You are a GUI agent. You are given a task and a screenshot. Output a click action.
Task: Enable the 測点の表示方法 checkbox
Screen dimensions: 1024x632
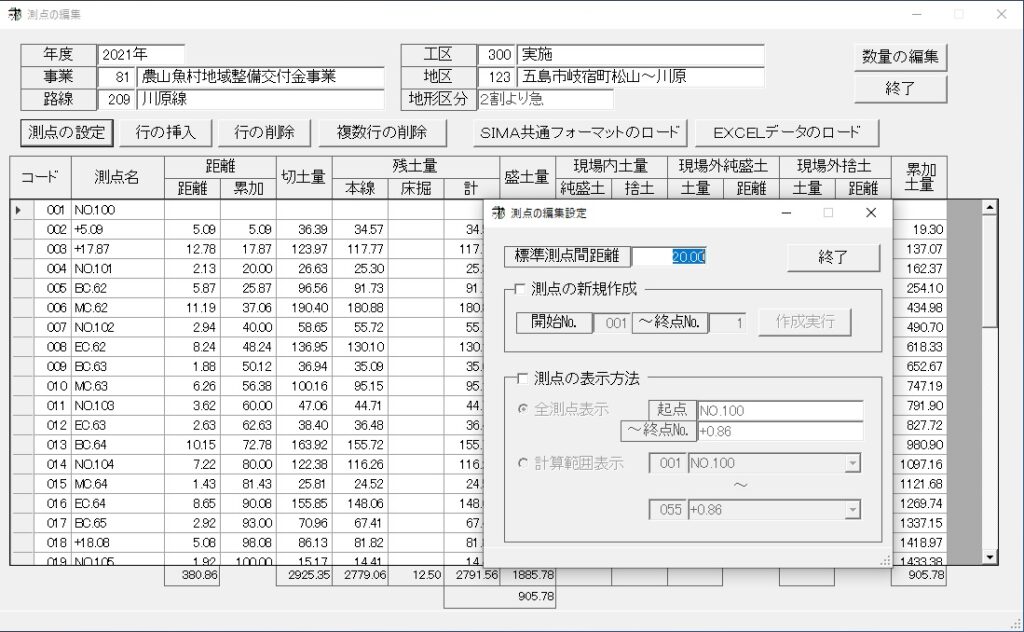522,378
